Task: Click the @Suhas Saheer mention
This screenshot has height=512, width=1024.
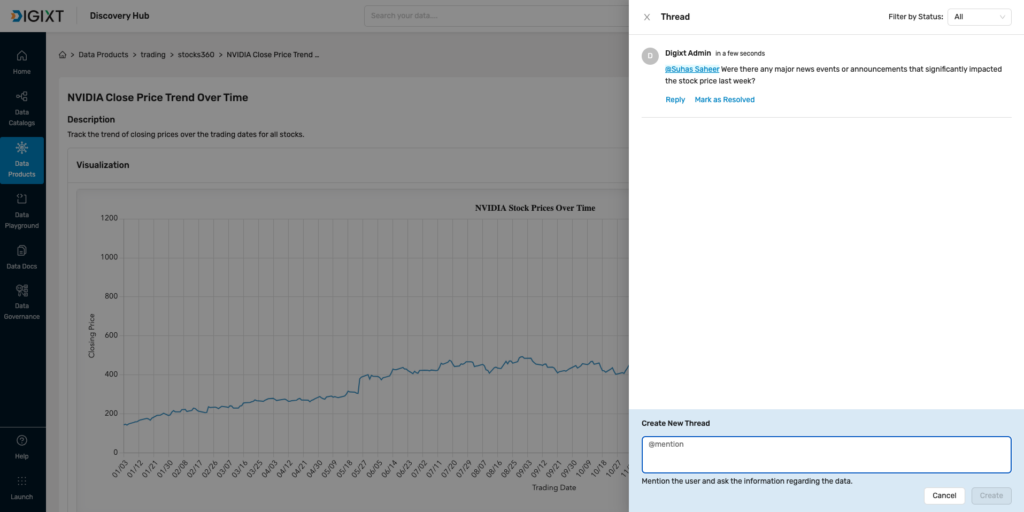Action: 692,69
